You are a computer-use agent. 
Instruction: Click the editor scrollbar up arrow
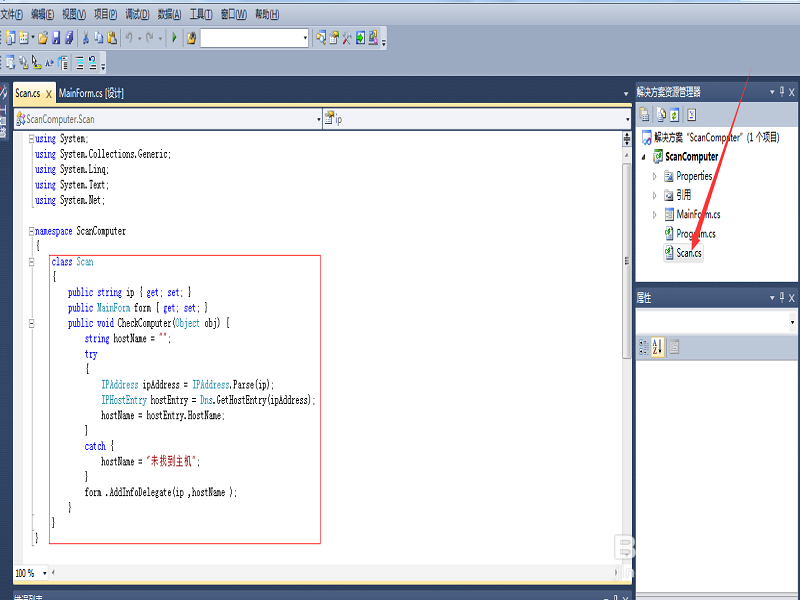pos(627,155)
